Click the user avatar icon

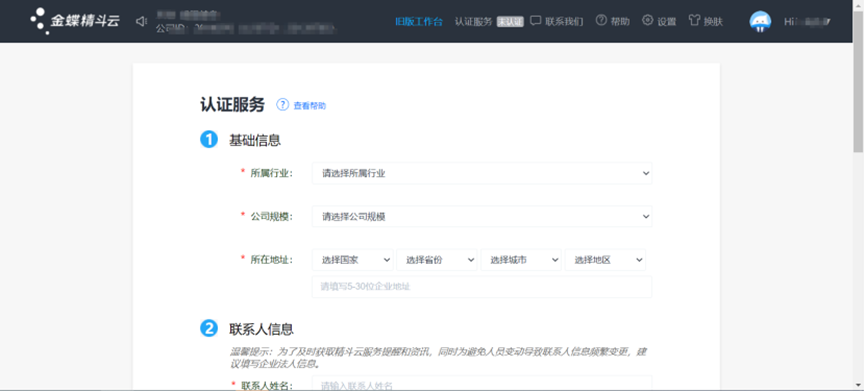760,22
